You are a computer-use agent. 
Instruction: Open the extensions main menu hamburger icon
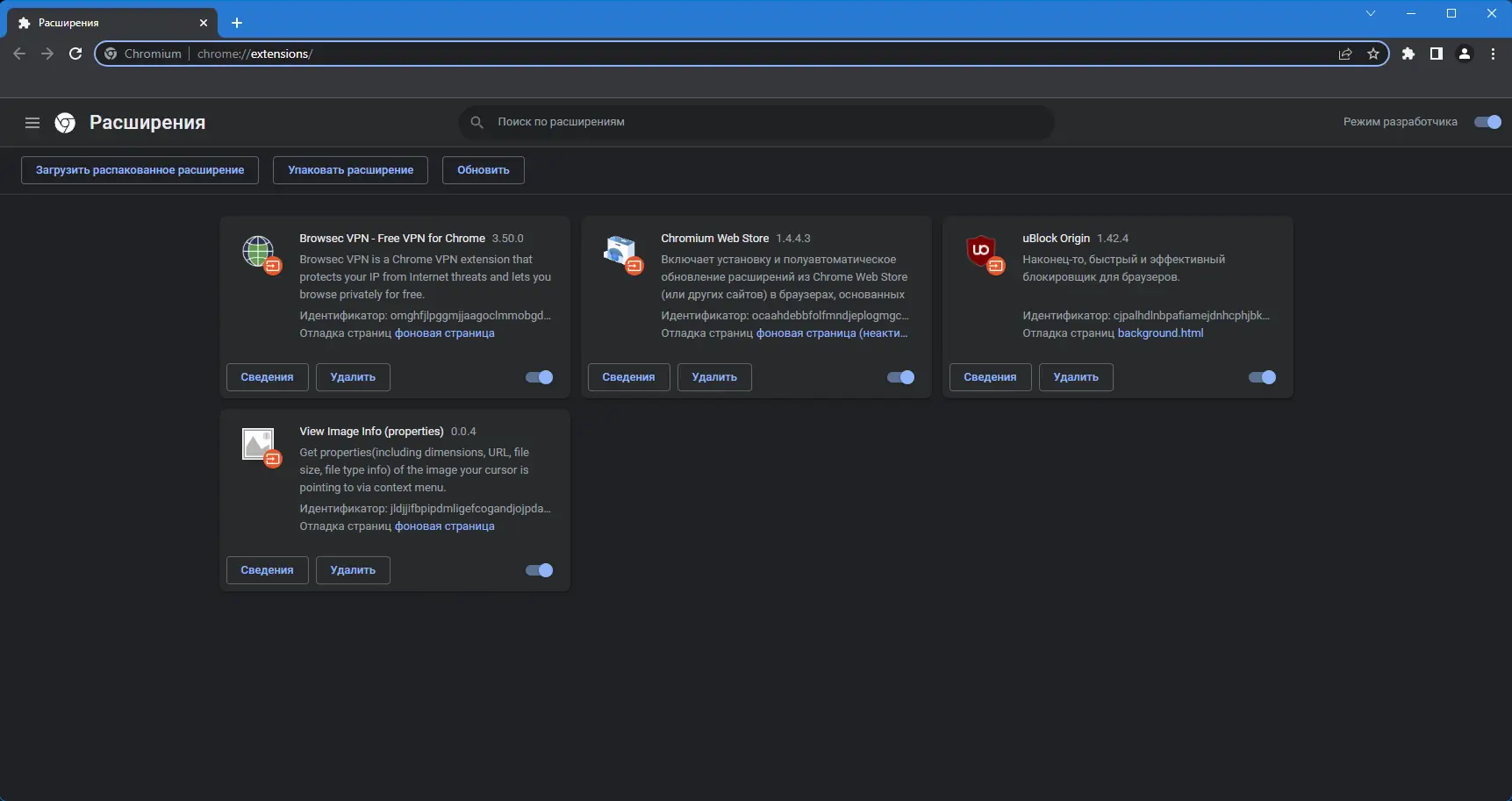[32, 123]
